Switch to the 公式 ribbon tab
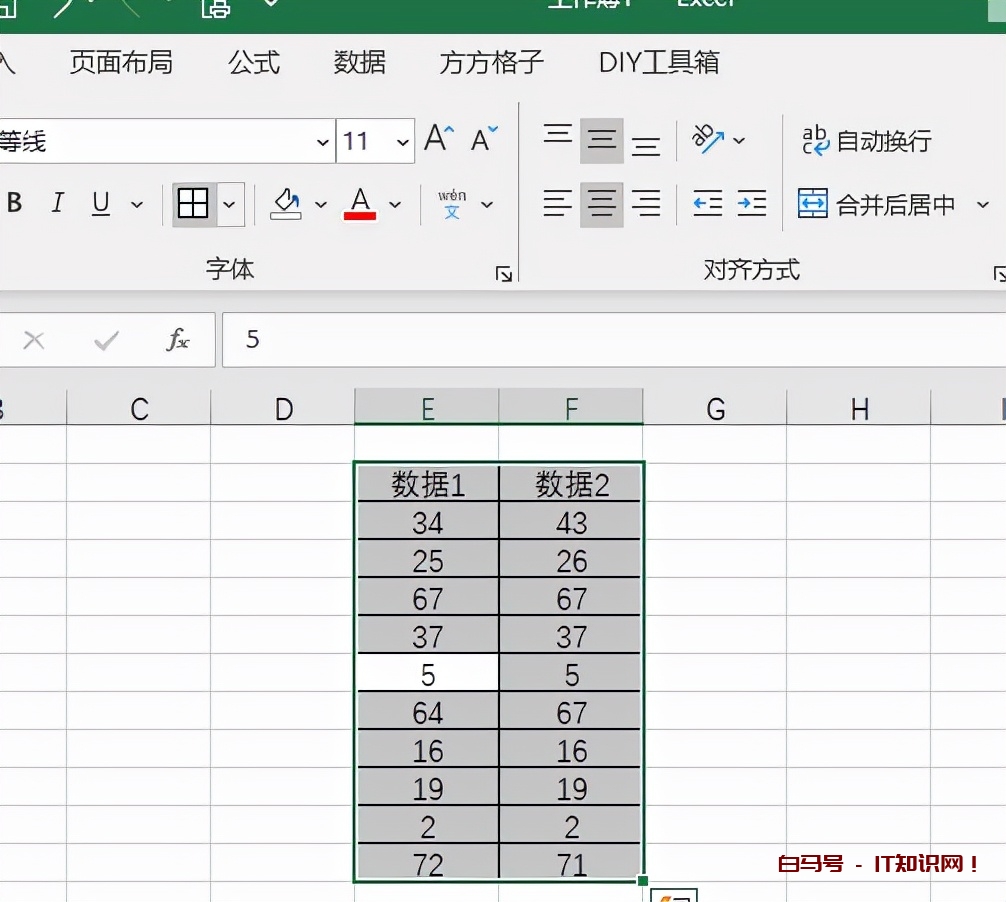Screen dimensions: 1006x902 [254, 62]
